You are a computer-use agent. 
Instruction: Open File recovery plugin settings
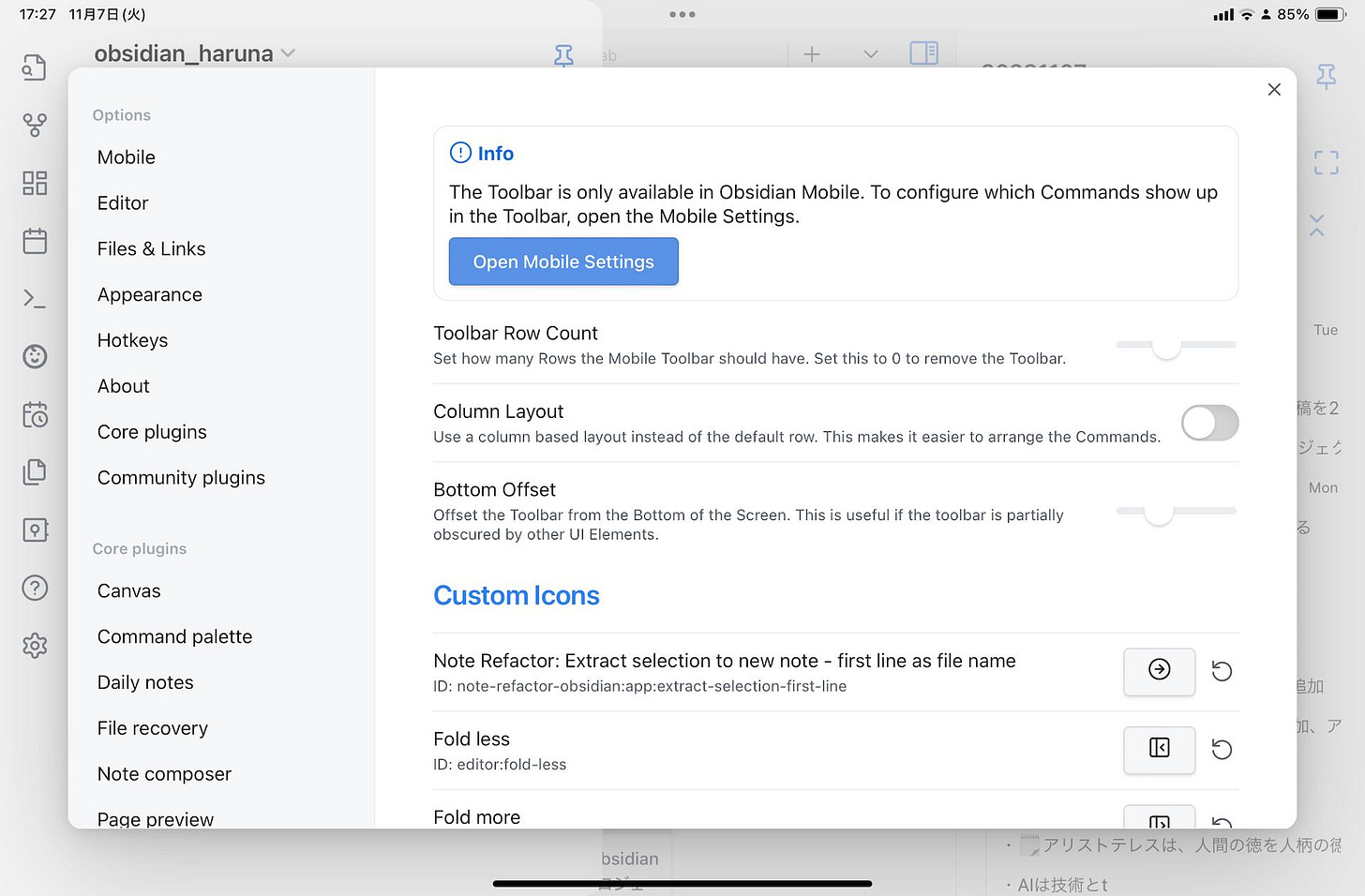pos(152,728)
